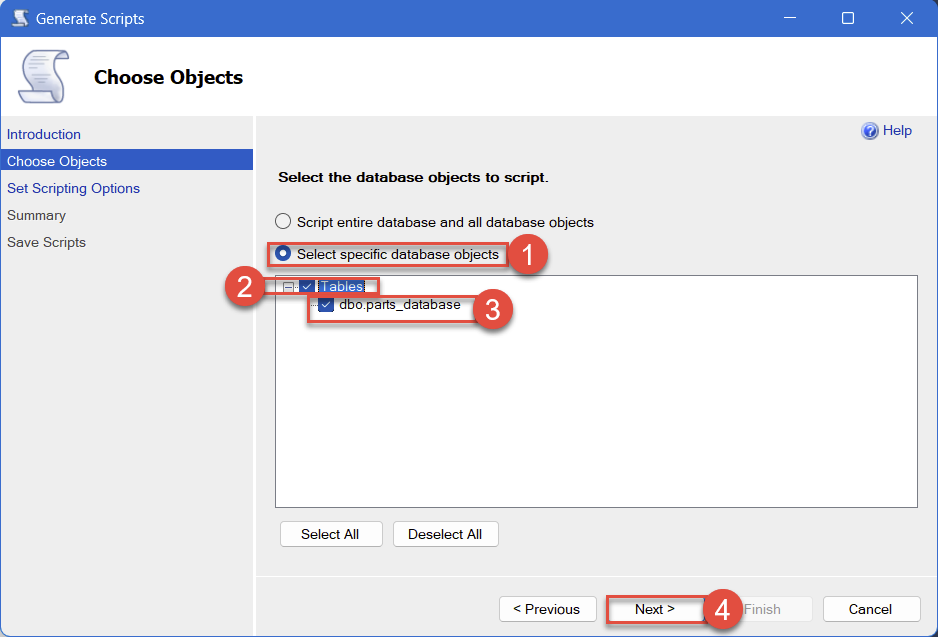Maximize the Generate Scripts window
938x637 pixels.
(x=848, y=18)
